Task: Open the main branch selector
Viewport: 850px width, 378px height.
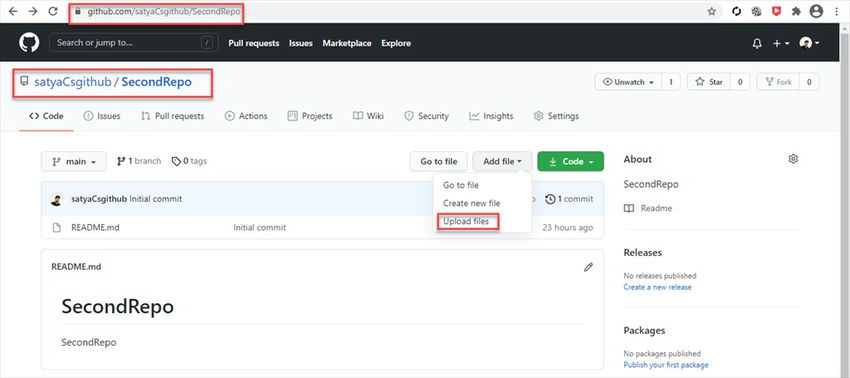Action: click(x=74, y=161)
